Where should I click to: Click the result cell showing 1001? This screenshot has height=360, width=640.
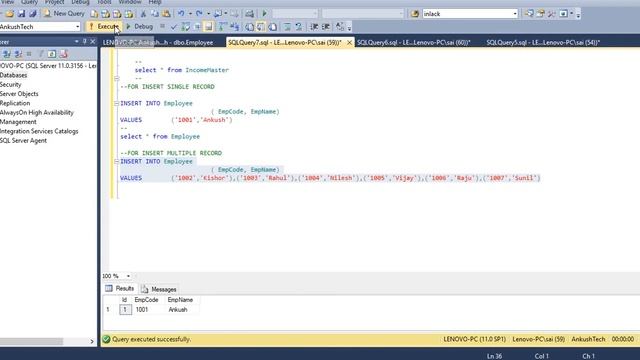tap(142, 309)
